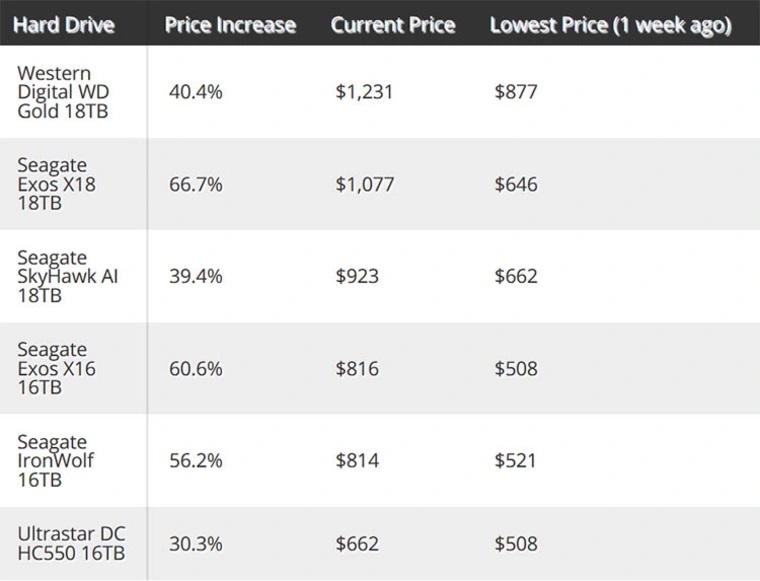Select the 30.3% price increase cell
This screenshot has width=760, height=581.
coord(196,544)
